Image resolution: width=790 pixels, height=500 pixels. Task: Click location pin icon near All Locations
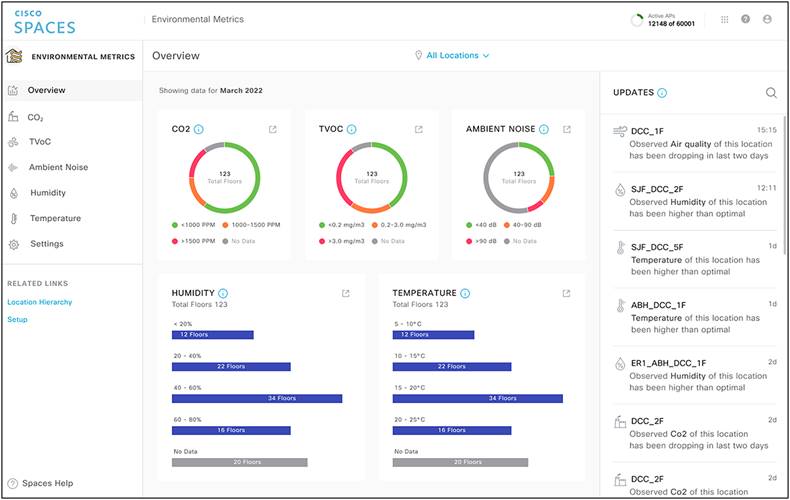(x=418, y=55)
